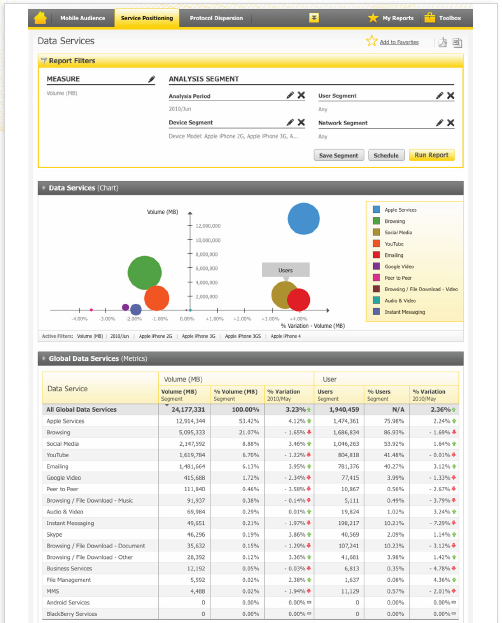This screenshot has width=502, height=623.
Task: Expand the navigation bar dropdown arrow
Action: click(314, 18)
